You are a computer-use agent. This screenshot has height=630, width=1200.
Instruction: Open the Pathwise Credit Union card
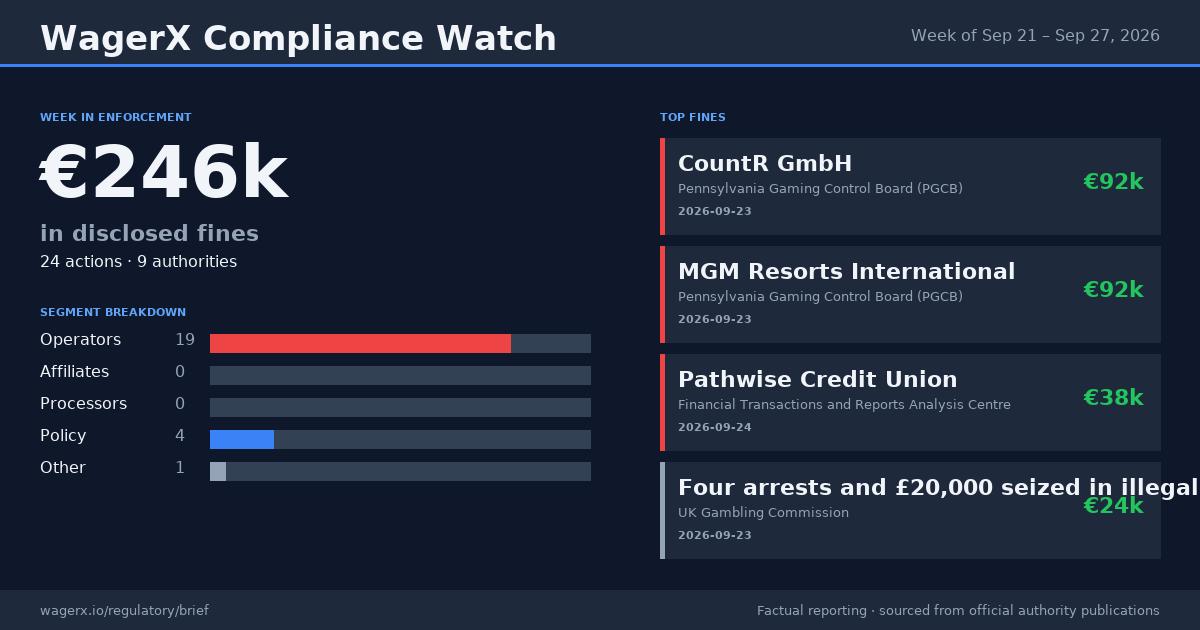coord(910,402)
